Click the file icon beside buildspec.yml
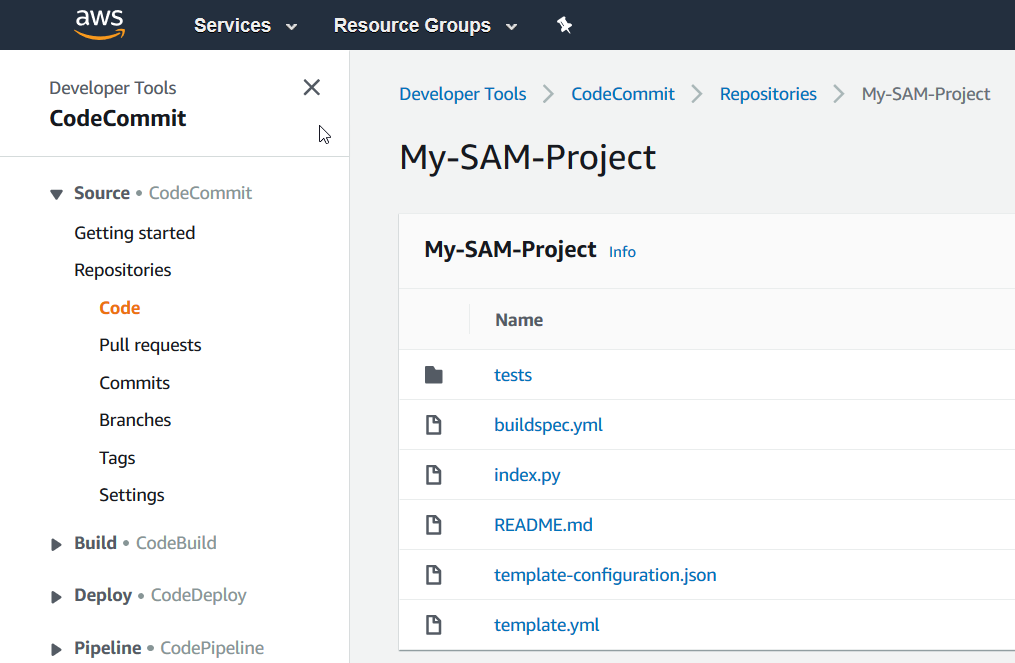The height and width of the screenshot is (663, 1015). point(433,425)
